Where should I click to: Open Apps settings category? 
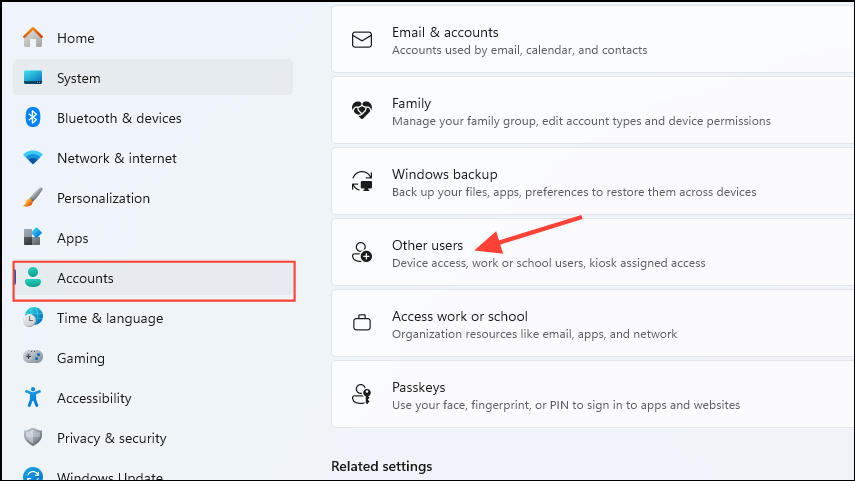pos(153,238)
